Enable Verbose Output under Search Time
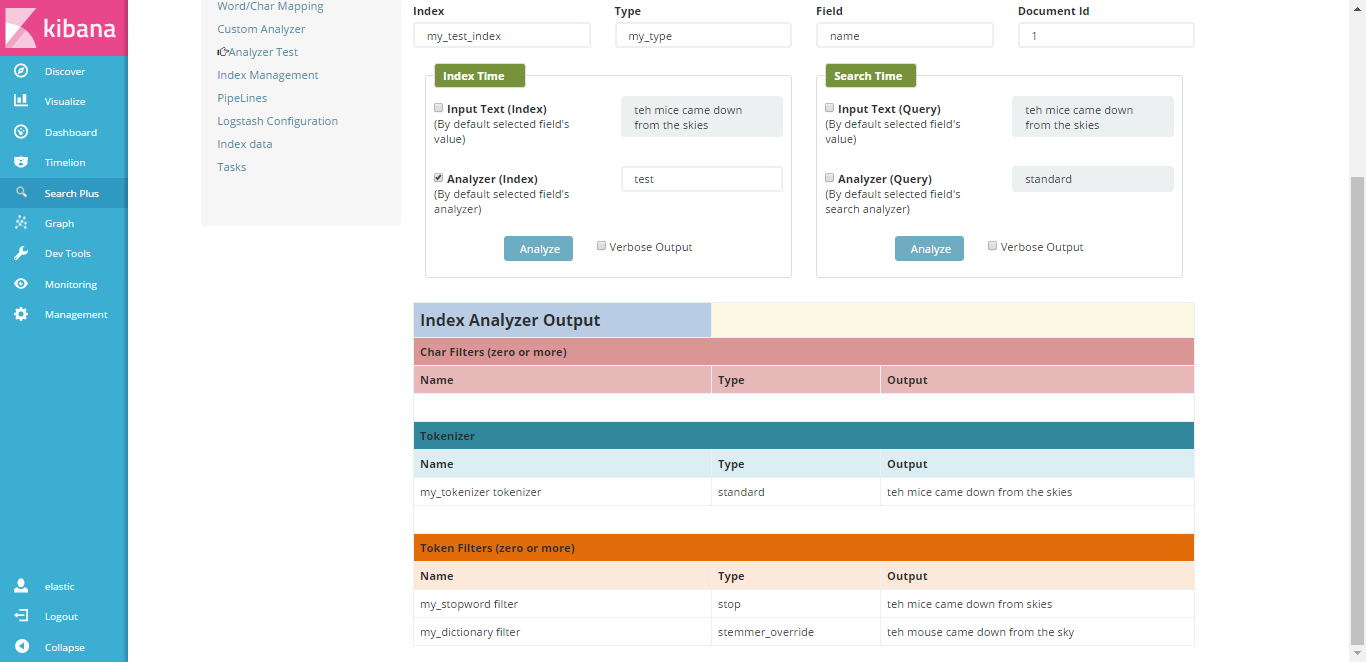 (x=992, y=246)
